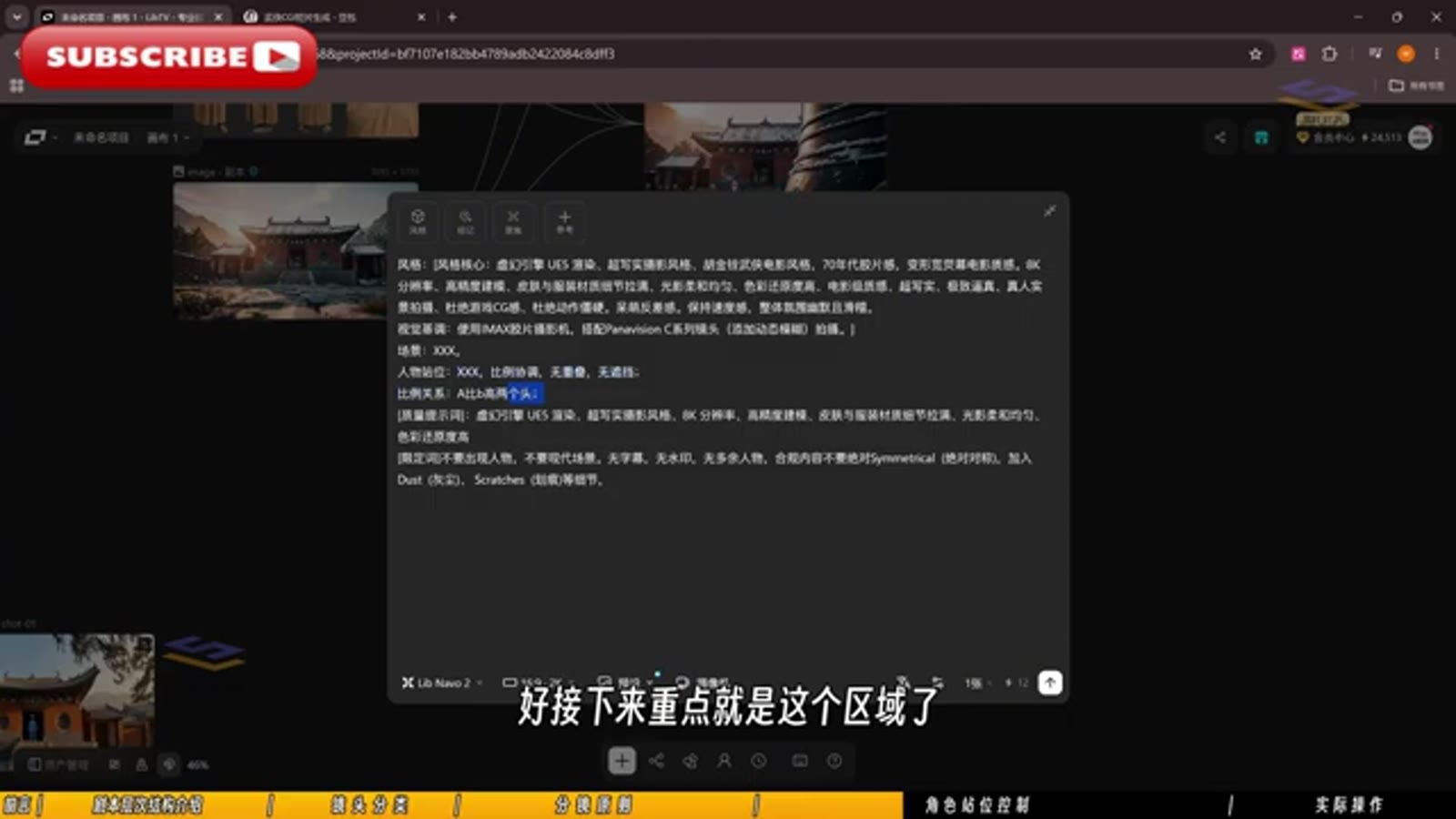The height and width of the screenshot is (819, 1456).
Task: Click the prompt text containing 'Dust' and 'Scratches'
Action: 500,480
